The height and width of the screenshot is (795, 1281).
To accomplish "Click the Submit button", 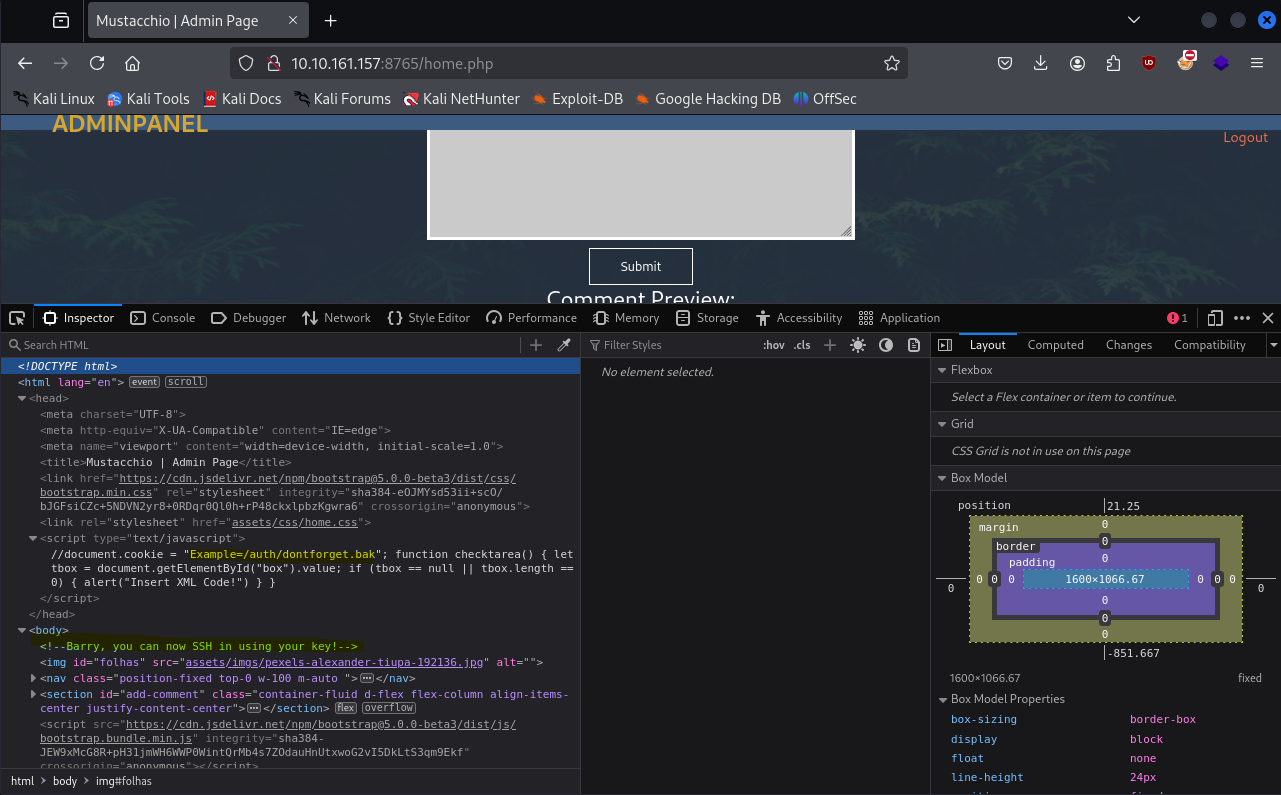I will (641, 266).
